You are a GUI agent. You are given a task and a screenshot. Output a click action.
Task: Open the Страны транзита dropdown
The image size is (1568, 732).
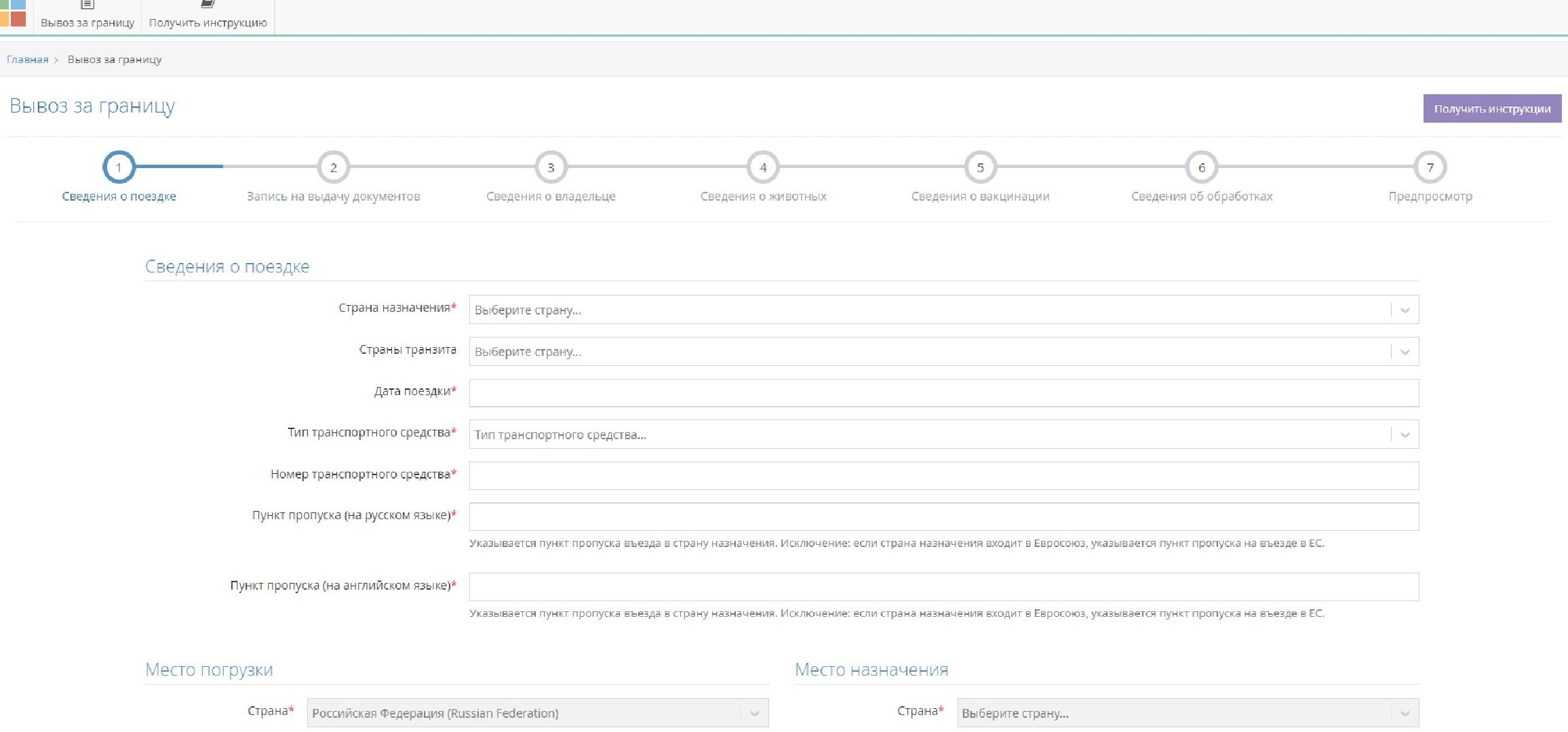click(x=1405, y=352)
